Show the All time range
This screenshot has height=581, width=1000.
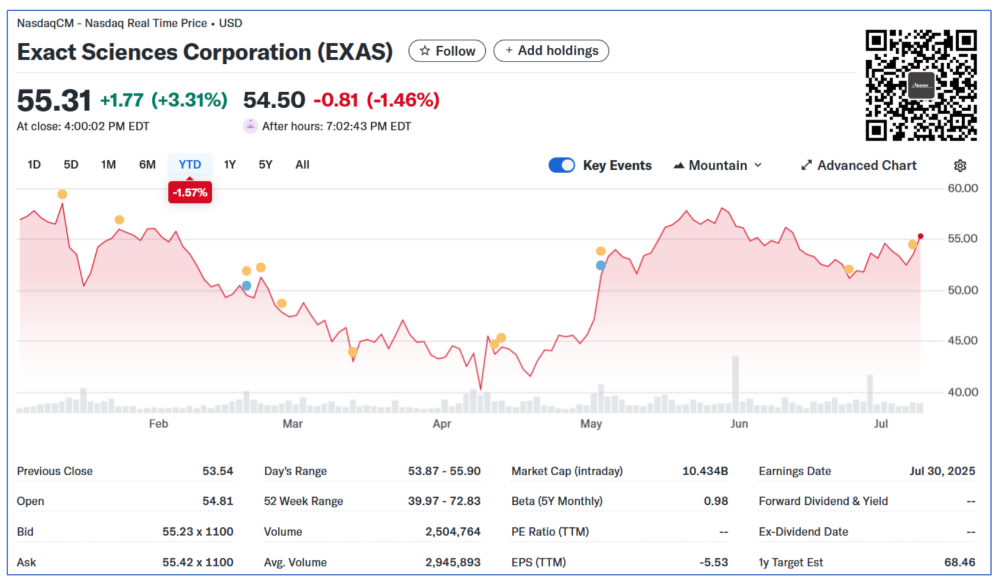click(x=302, y=165)
